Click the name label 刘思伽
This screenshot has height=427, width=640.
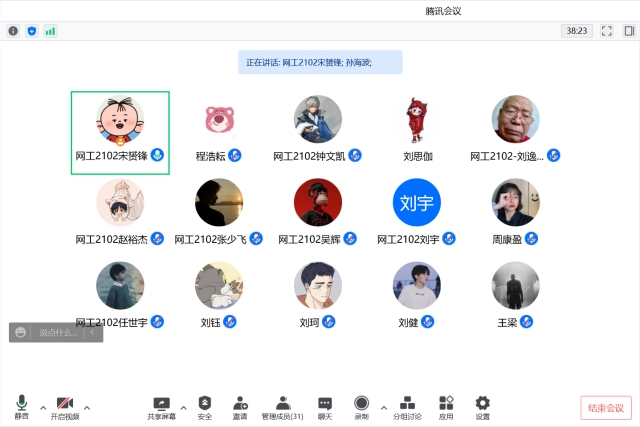(x=418, y=156)
